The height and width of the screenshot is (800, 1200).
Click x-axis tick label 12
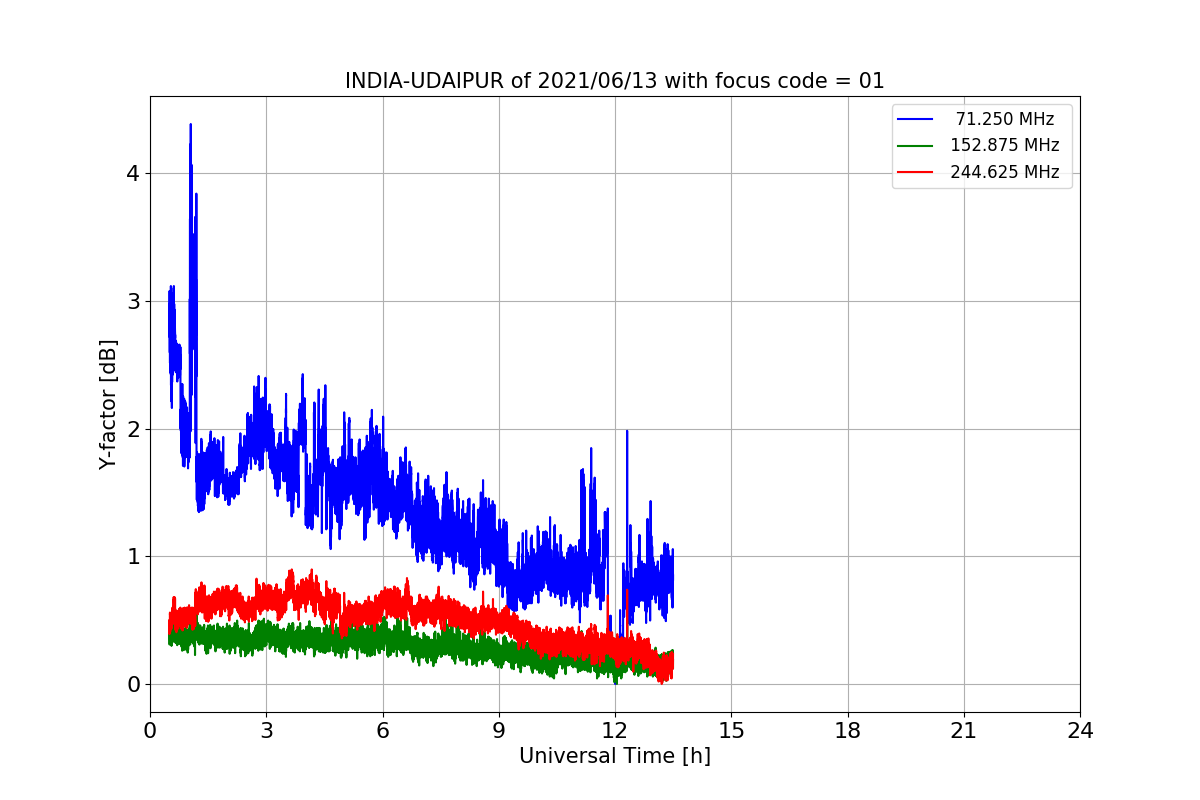point(615,731)
